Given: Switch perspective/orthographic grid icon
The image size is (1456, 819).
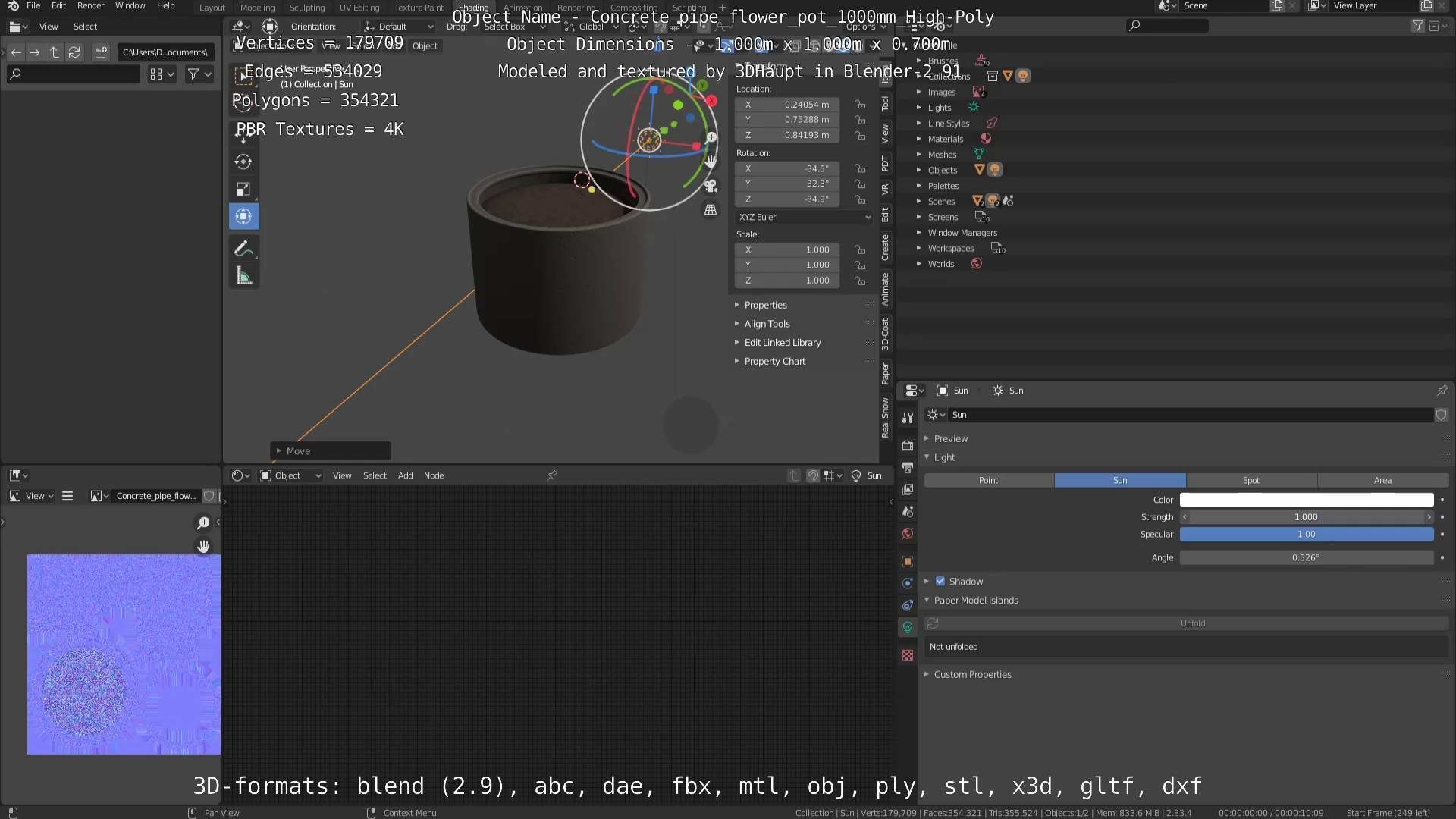Looking at the screenshot, I should tap(711, 210).
